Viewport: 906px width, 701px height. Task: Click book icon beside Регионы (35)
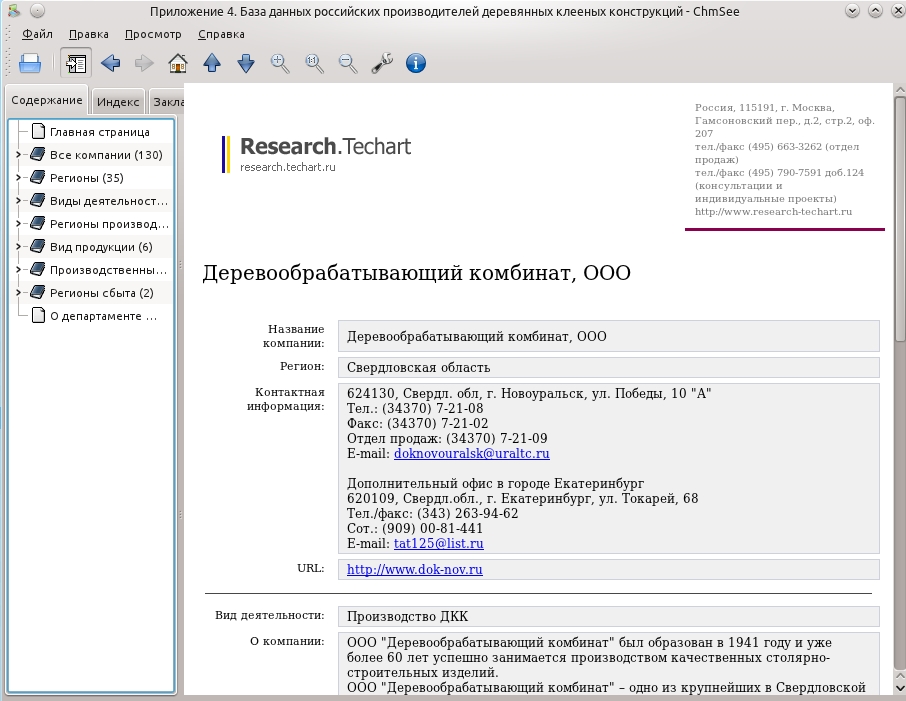[x=38, y=177]
